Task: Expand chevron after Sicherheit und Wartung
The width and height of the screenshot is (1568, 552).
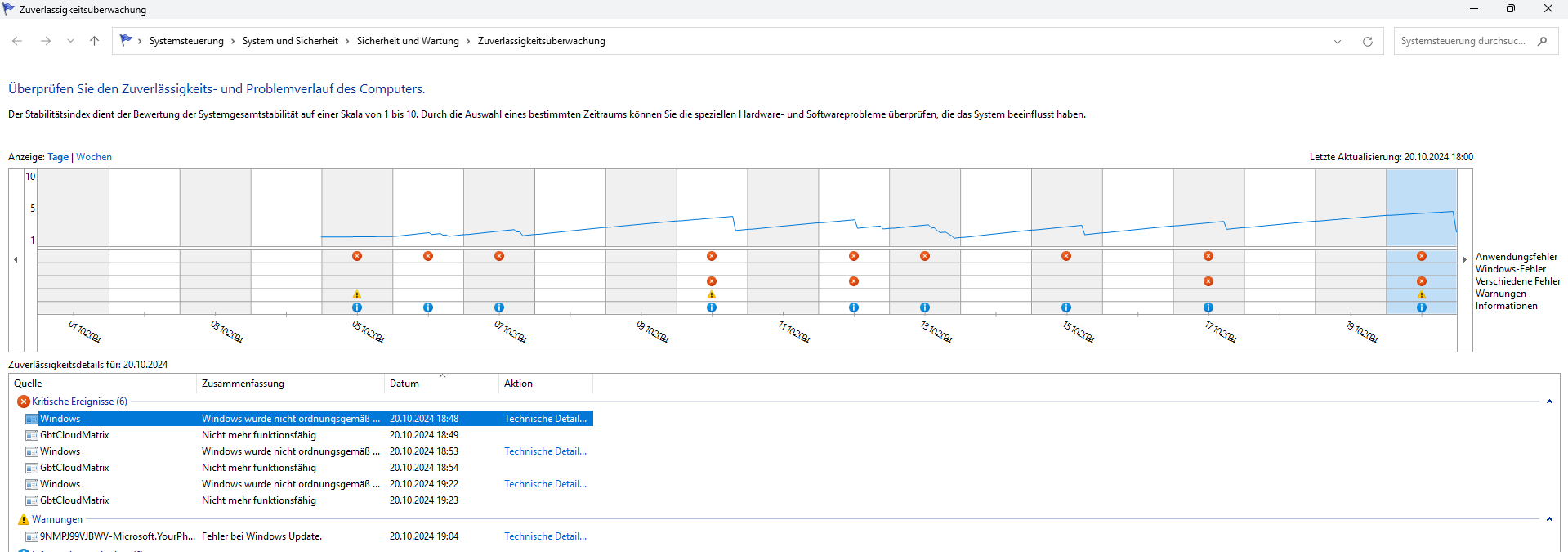Action: pos(468,41)
